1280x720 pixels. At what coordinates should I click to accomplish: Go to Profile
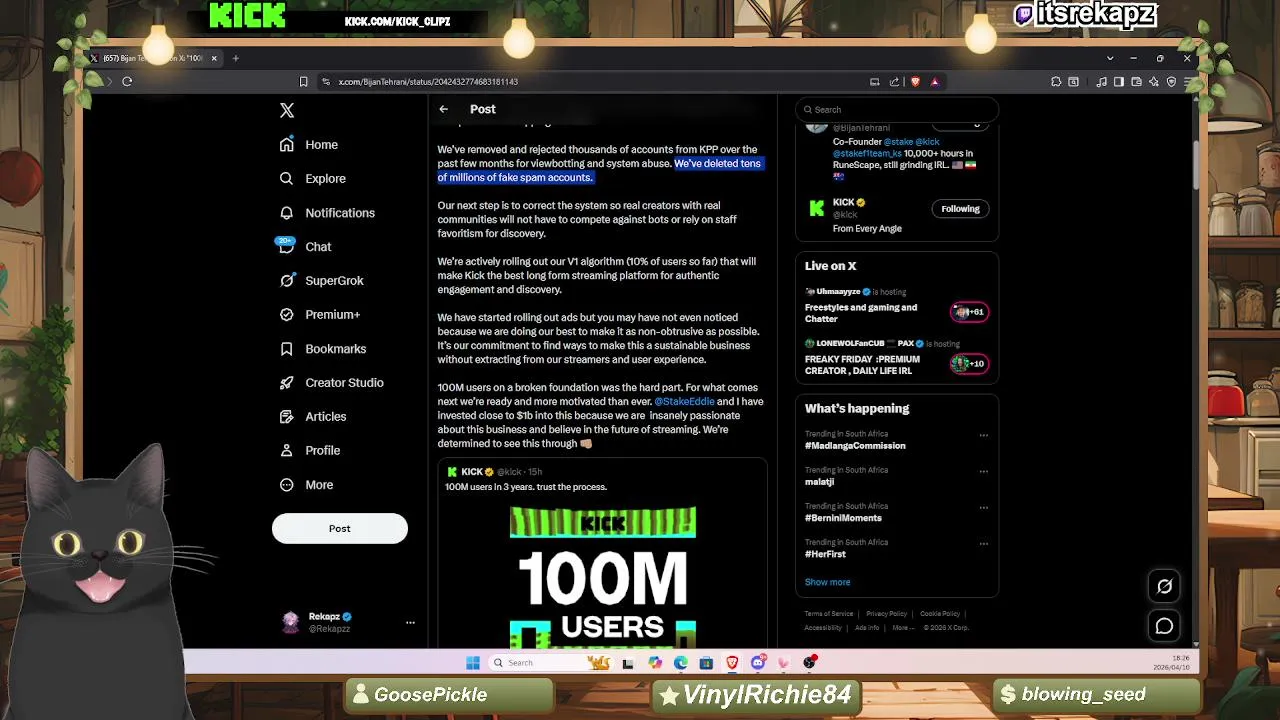(322, 451)
